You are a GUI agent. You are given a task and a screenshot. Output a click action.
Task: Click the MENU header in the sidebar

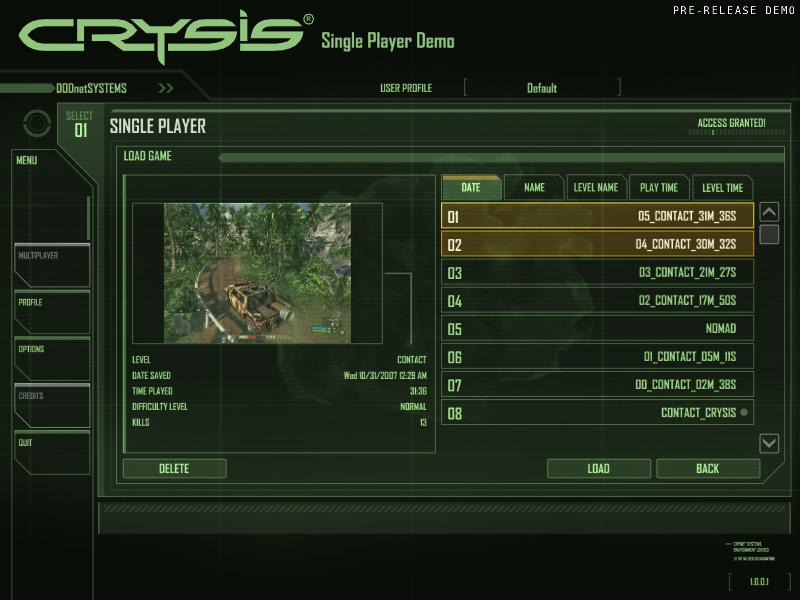click(27, 160)
